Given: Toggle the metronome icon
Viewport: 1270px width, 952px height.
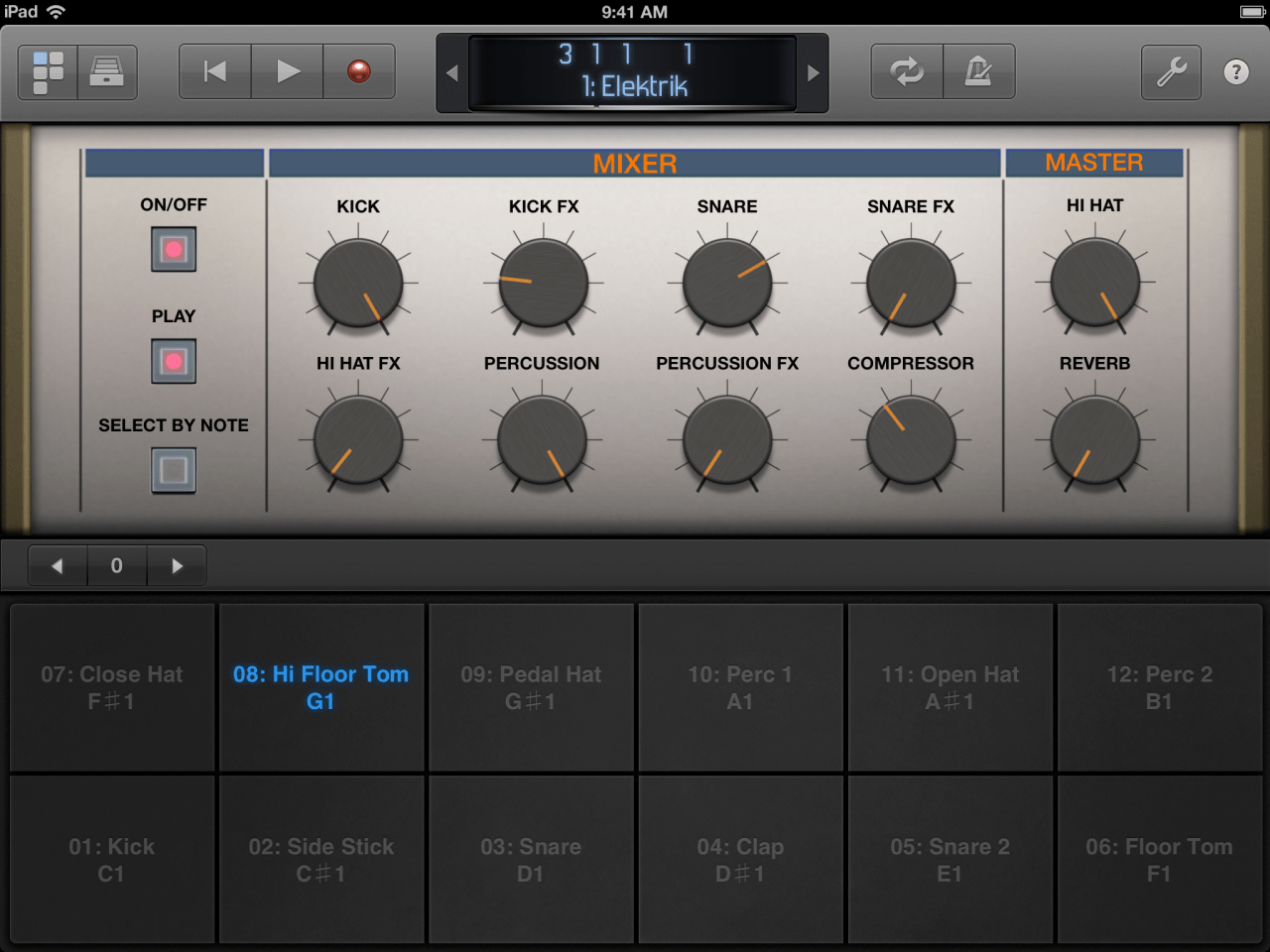Looking at the screenshot, I should [978, 71].
